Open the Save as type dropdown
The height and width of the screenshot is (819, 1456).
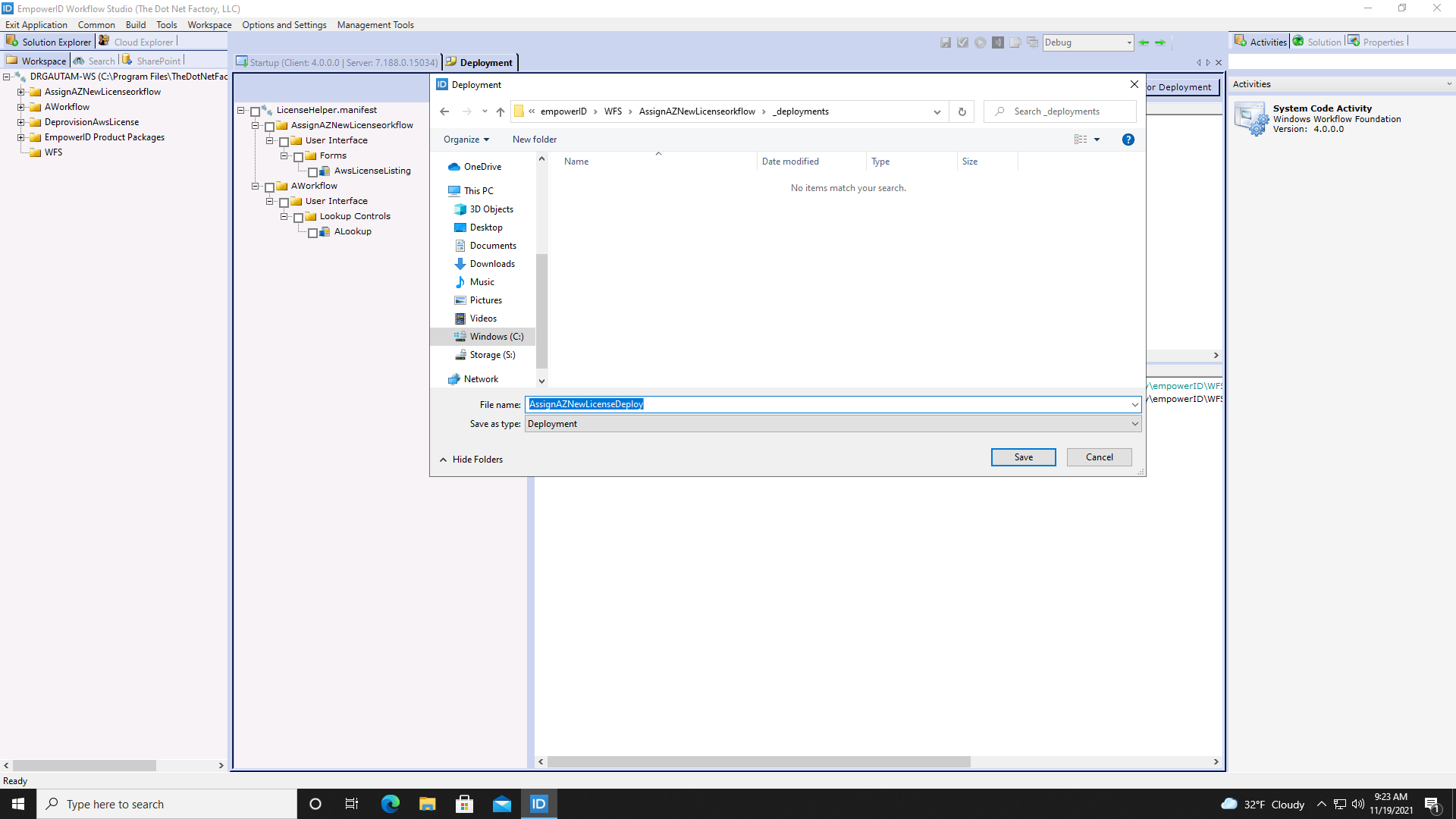tap(1134, 424)
